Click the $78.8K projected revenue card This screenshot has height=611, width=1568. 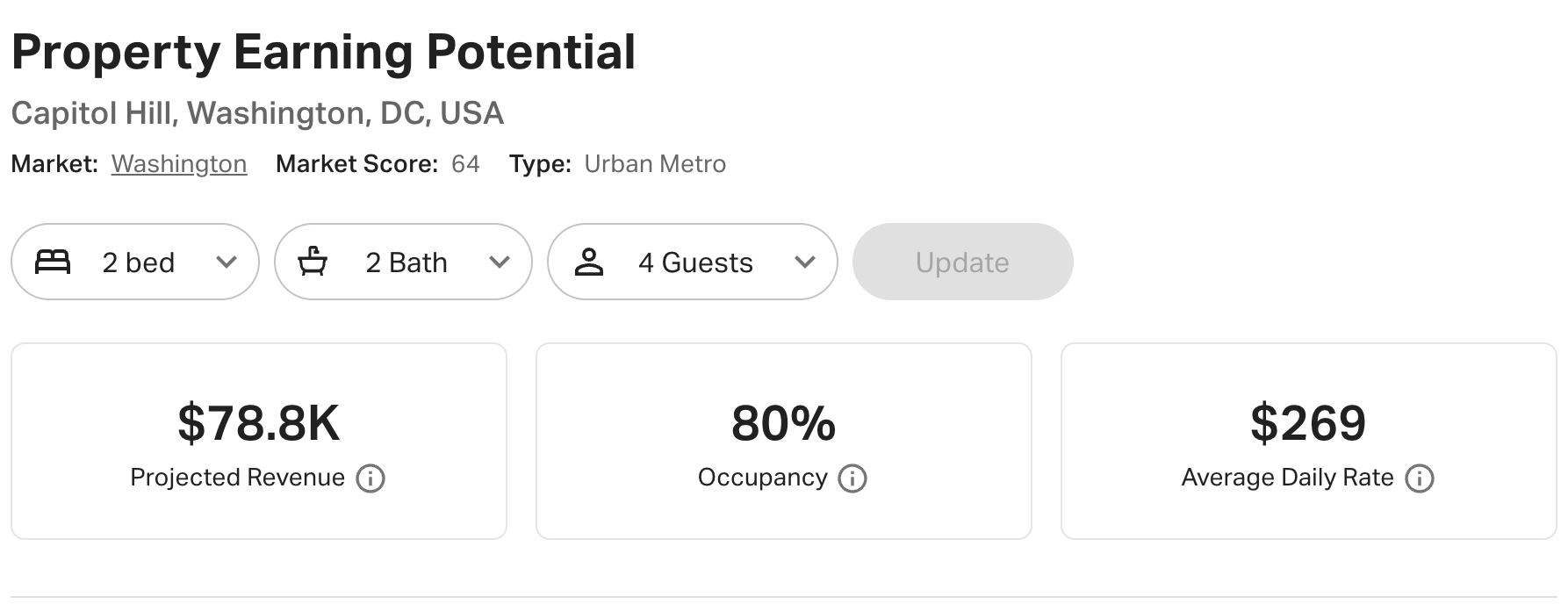point(259,441)
